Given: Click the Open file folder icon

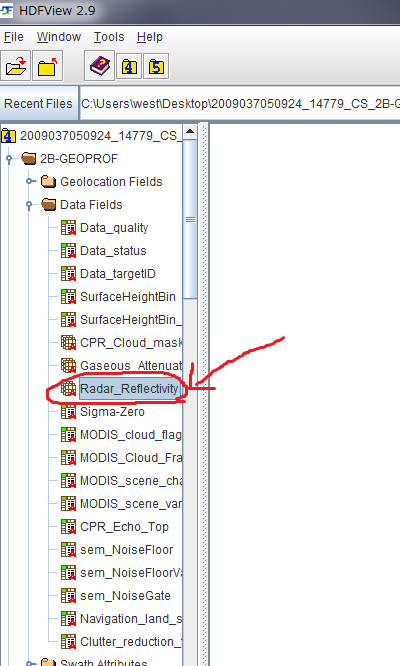Looking at the screenshot, I should (16, 66).
